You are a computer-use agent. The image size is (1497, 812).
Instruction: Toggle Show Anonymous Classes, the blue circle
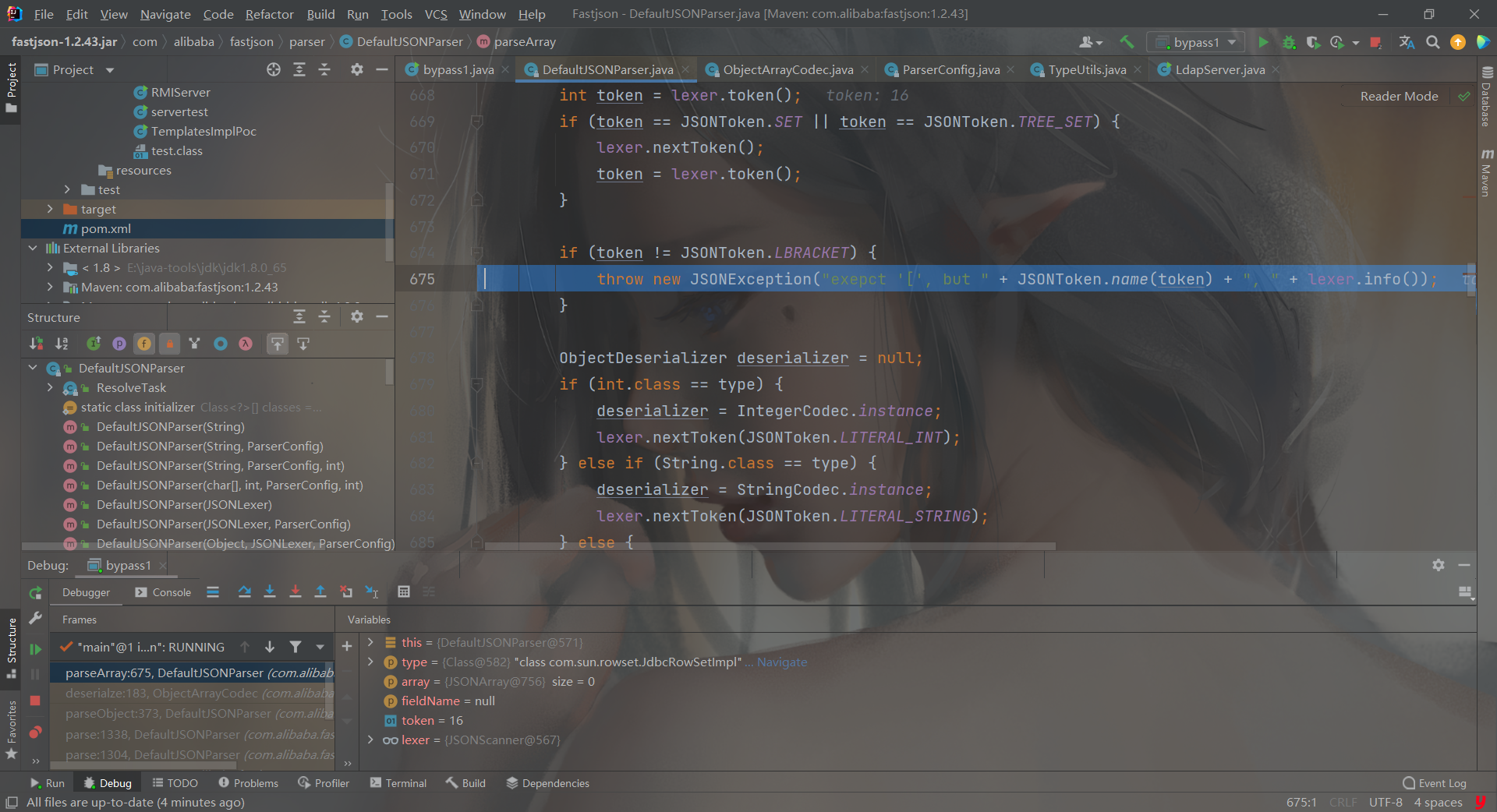[221, 344]
